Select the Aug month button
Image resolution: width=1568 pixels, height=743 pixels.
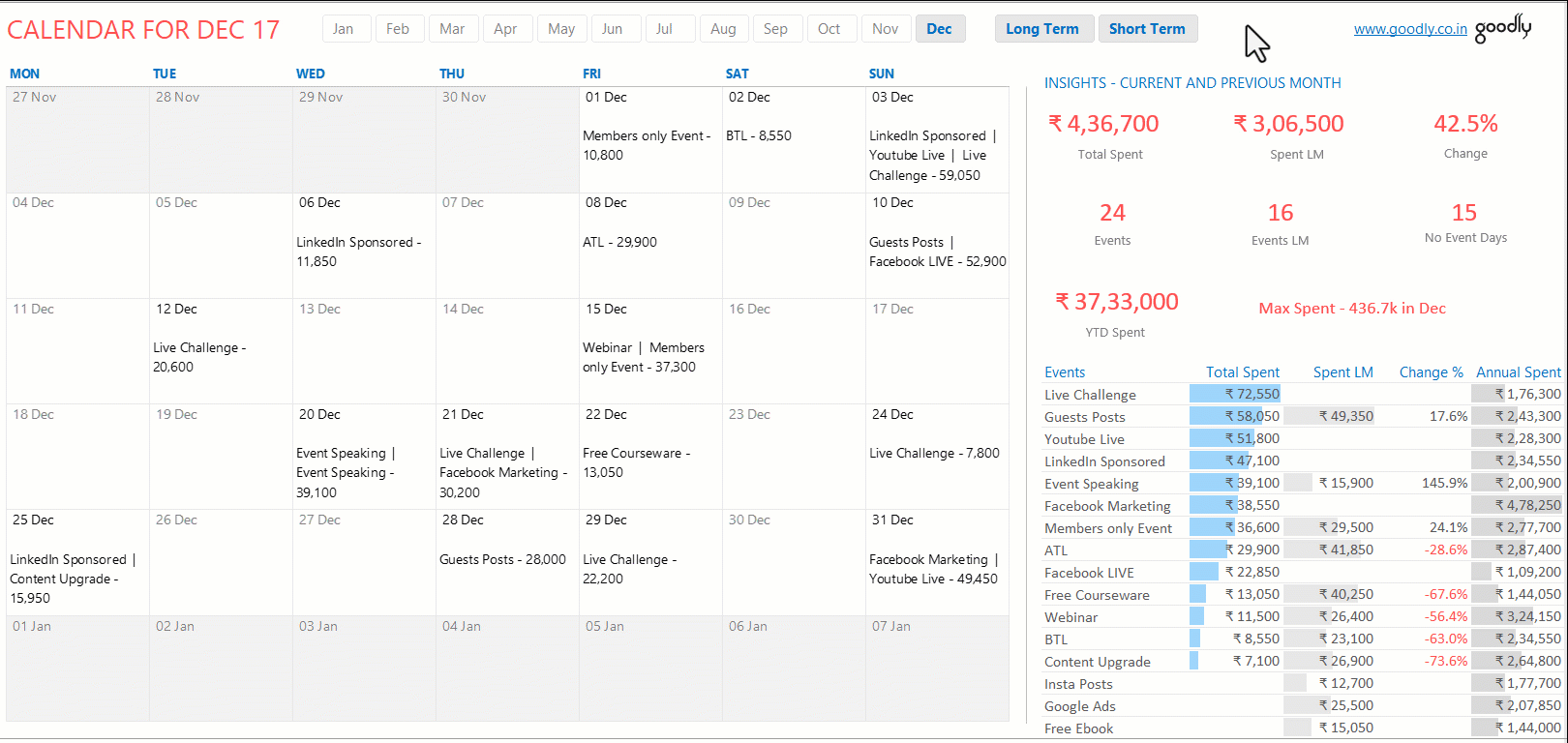723,29
